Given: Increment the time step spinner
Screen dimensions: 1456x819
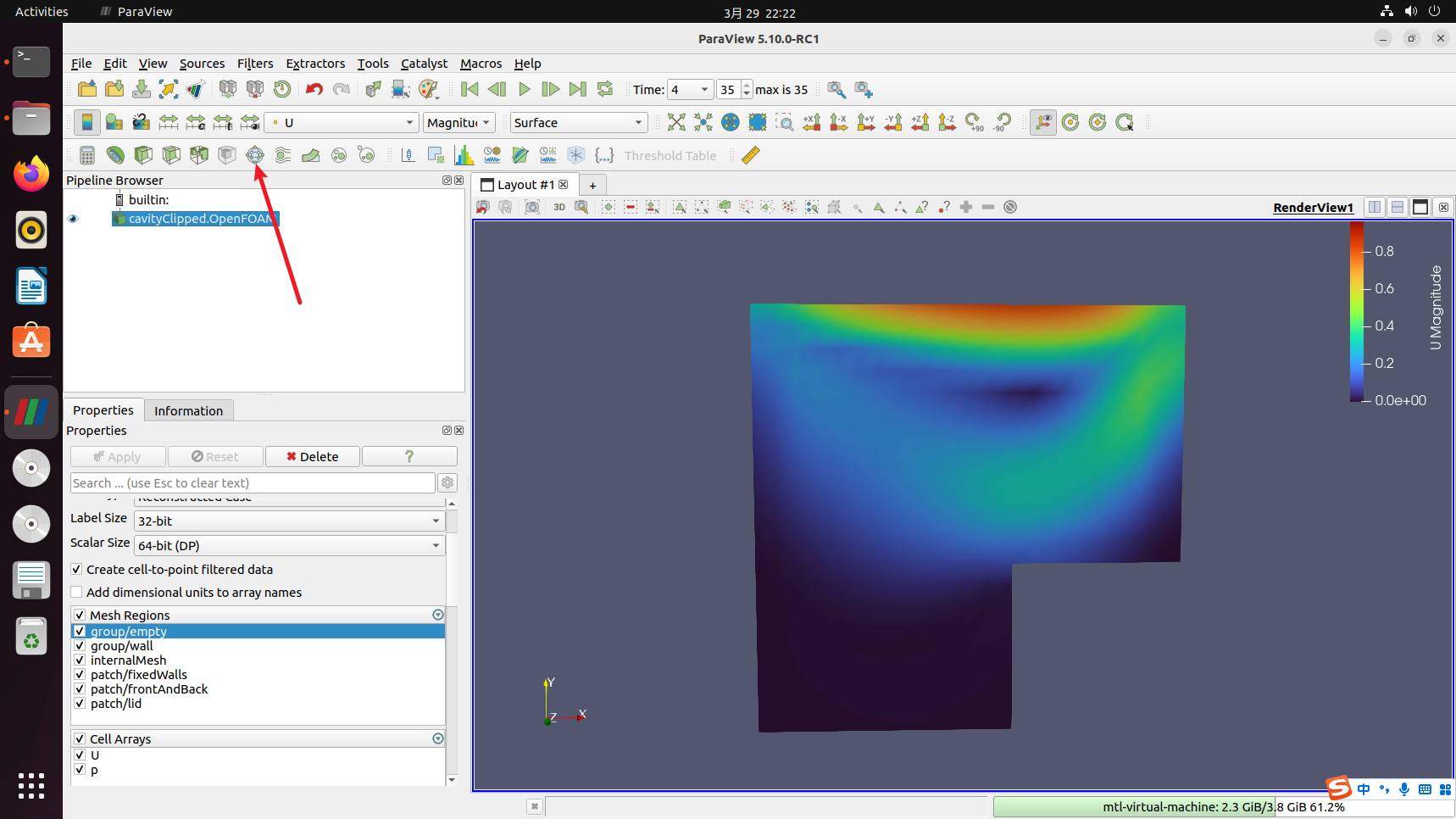Looking at the screenshot, I should [x=747, y=85].
